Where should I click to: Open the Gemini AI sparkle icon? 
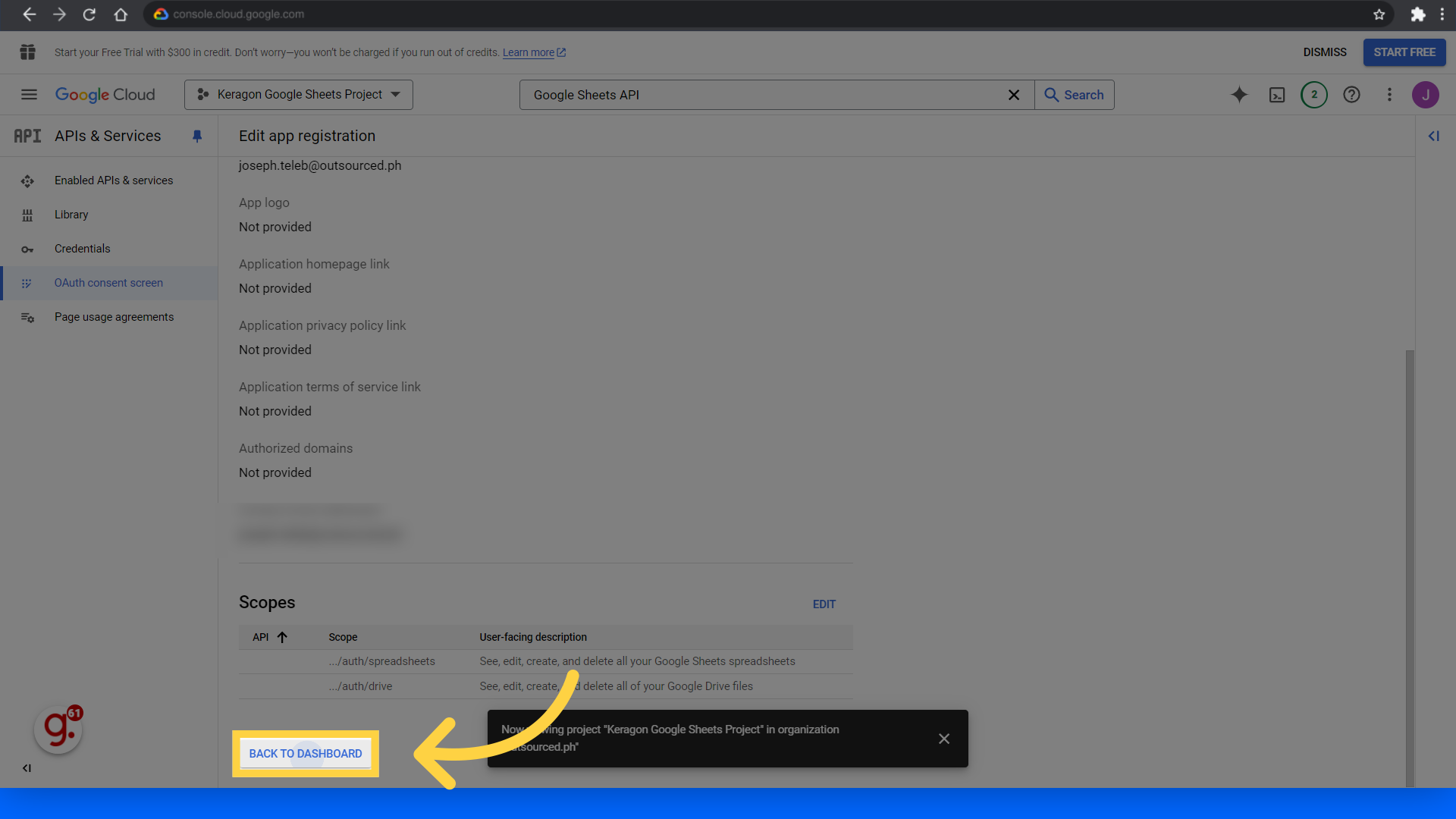tap(1239, 95)
